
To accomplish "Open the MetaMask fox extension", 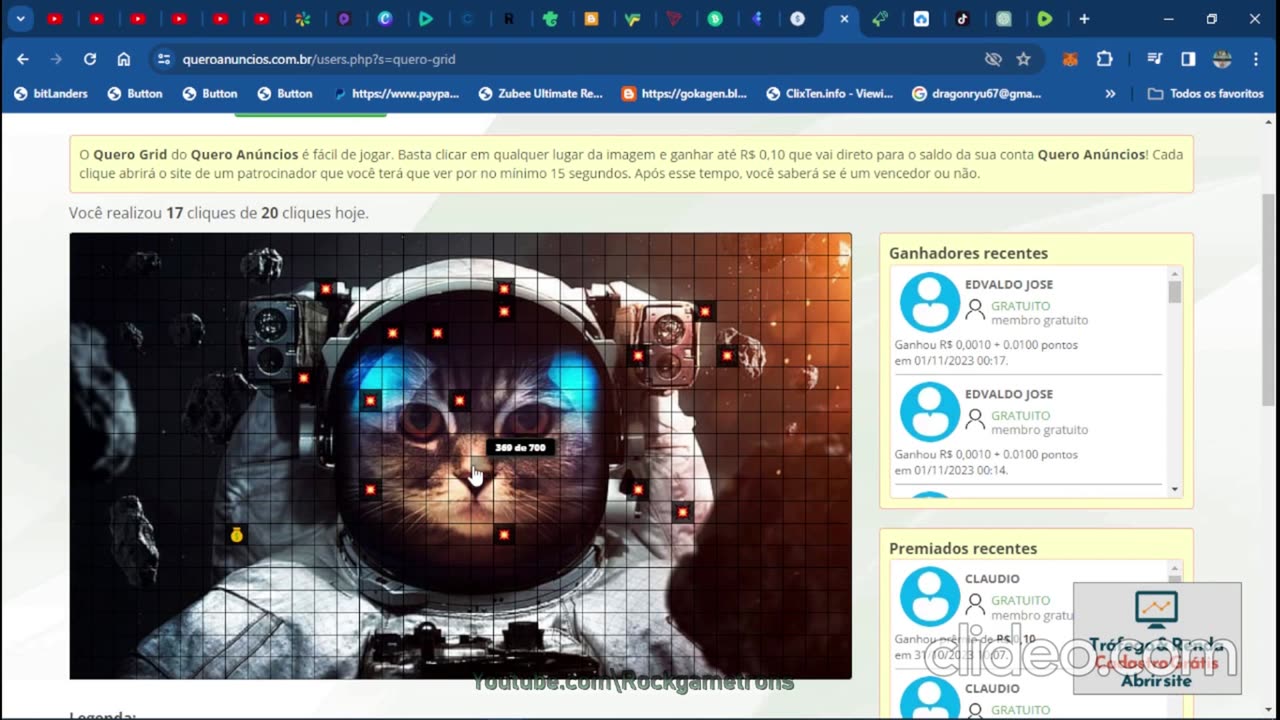I will (x=1070, y=59).
